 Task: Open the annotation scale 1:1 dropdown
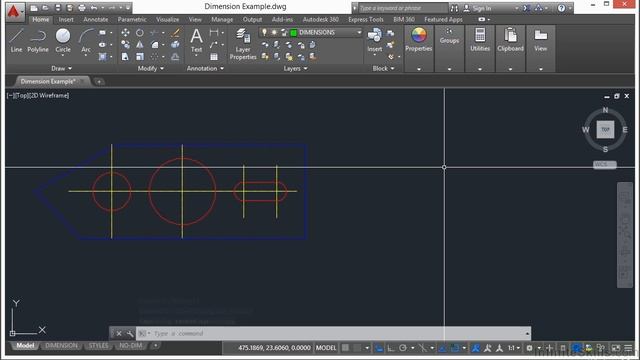[x=513, y=348]
